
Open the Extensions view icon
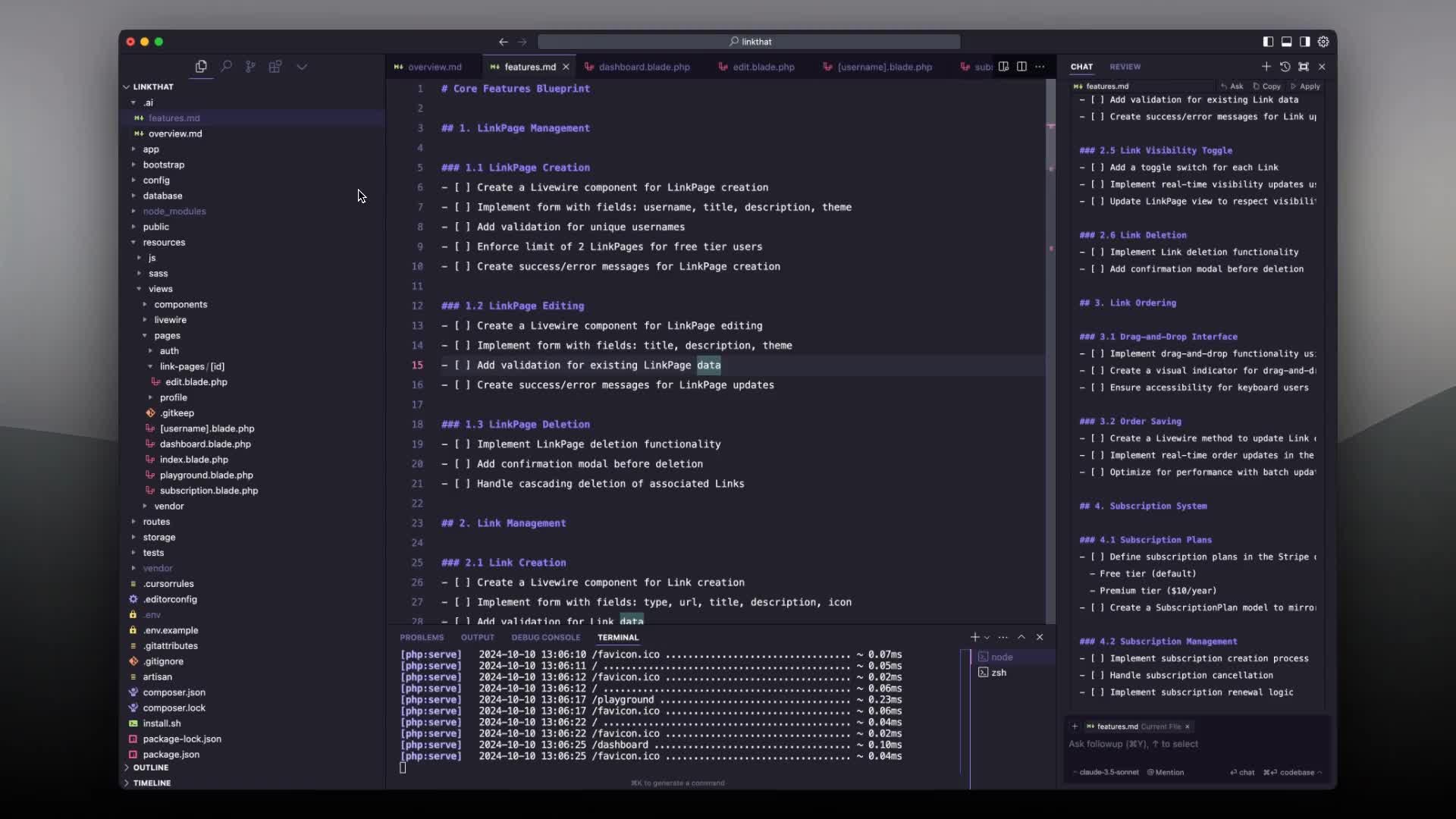[275, 67]
